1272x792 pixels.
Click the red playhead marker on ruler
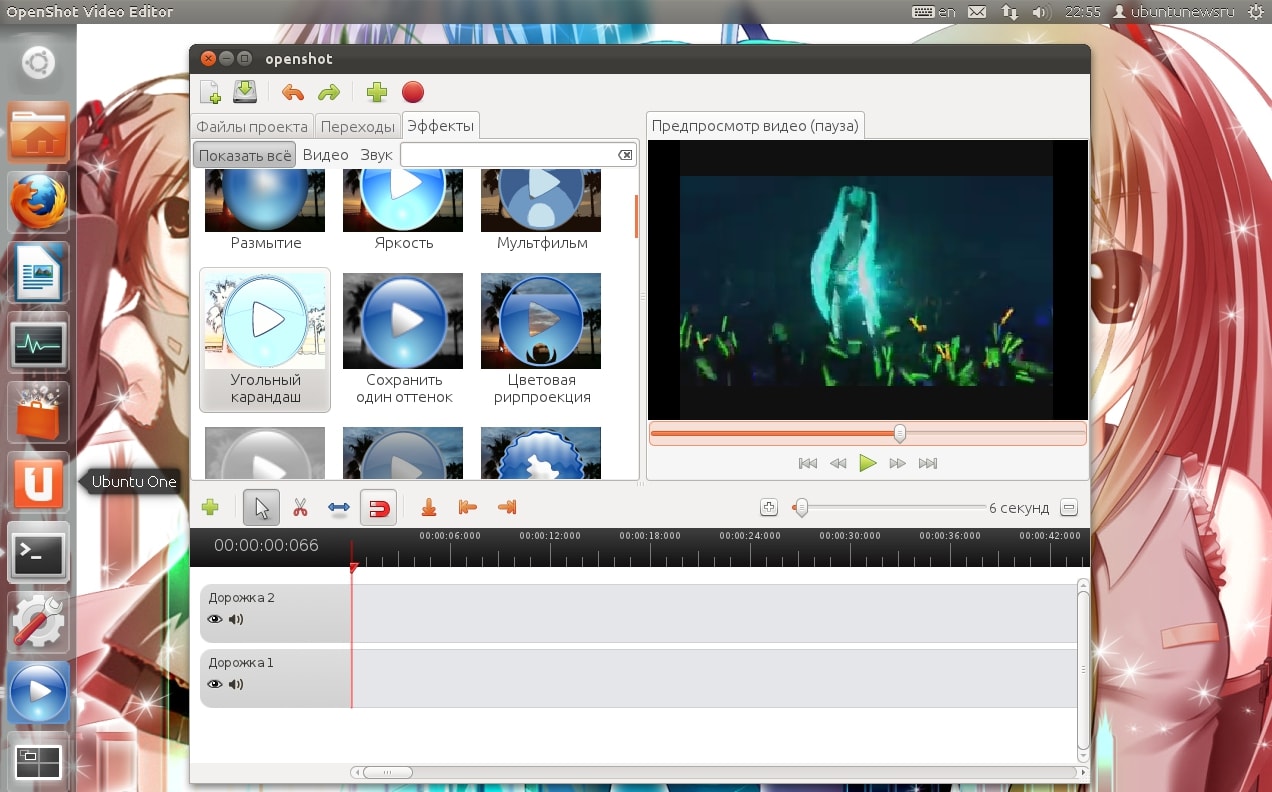pyautogui.click(x=353, y=568)
